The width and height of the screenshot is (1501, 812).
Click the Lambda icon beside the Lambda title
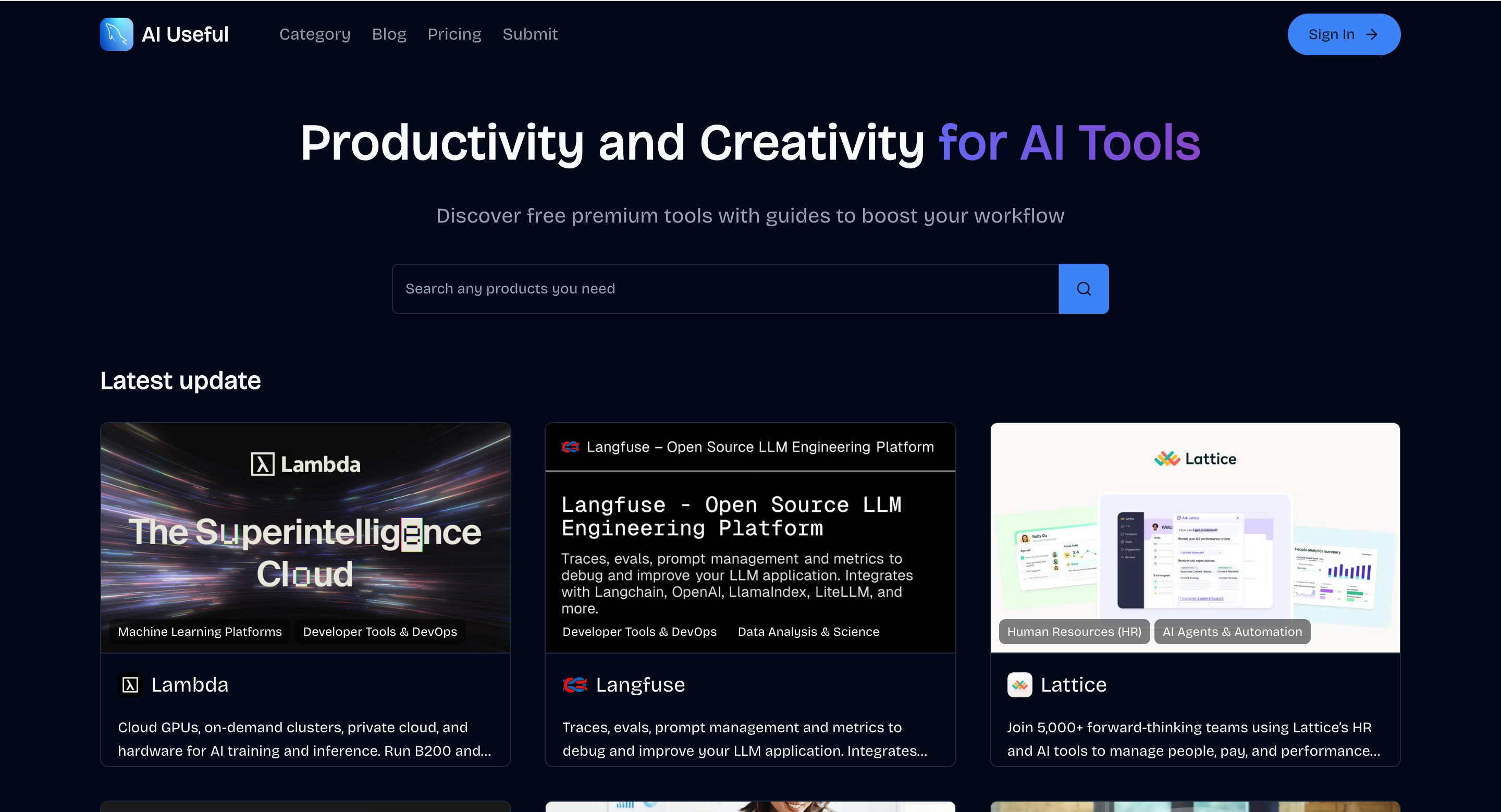[130, 685]
